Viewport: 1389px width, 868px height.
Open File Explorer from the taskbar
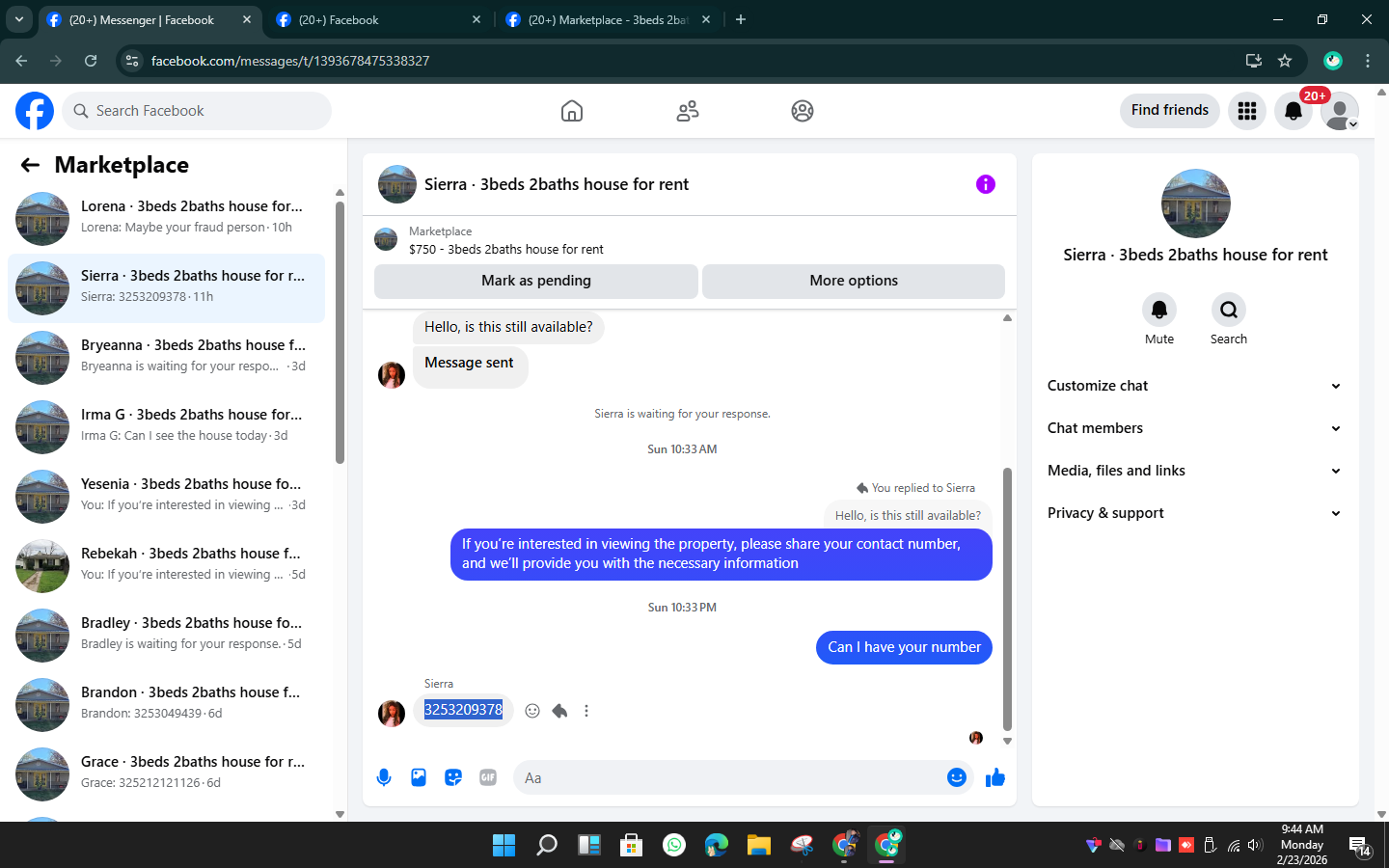pos(759,845)
